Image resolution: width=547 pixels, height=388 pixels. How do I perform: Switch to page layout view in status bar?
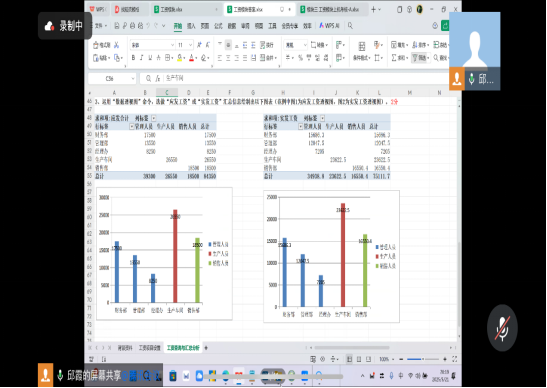pyautogui.click(x=359, y=359)
